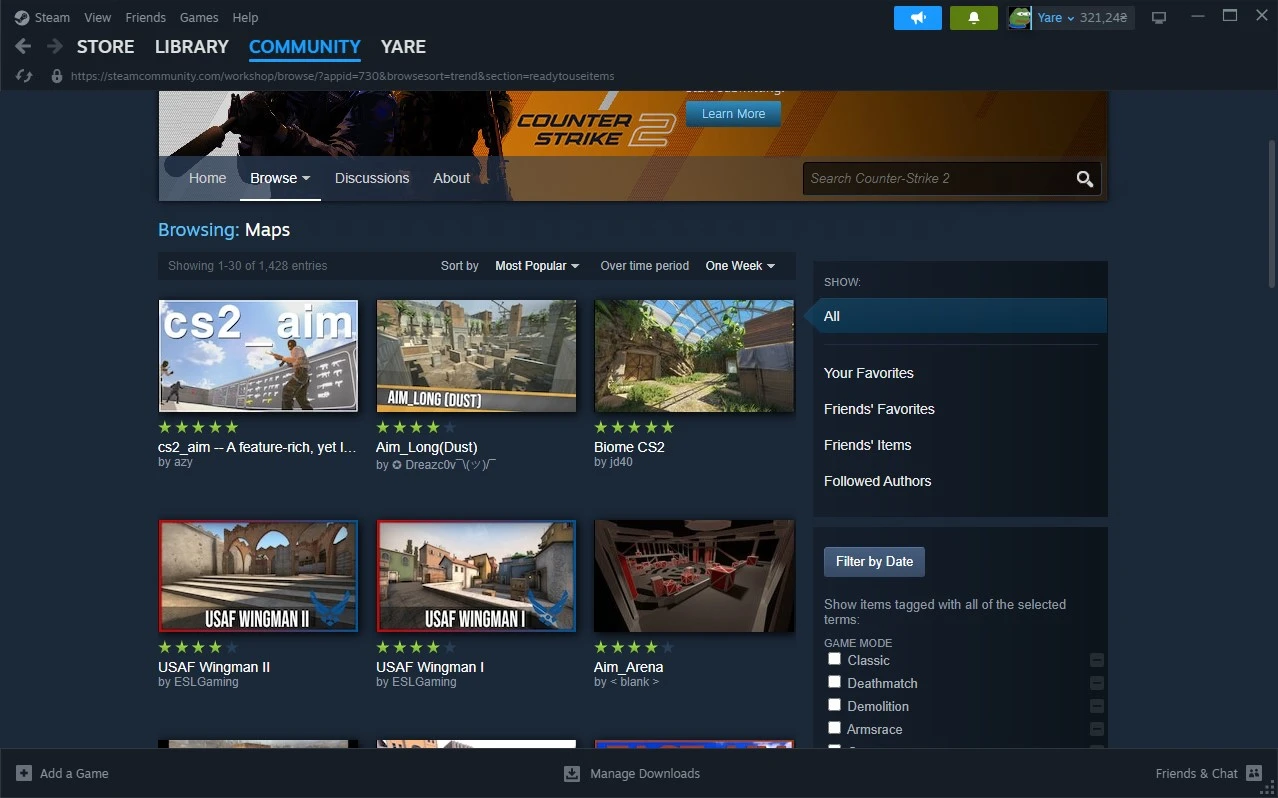The width and height of the screenshot is (1278, 798).
Task: Enable the Classic game mode checkbox
Action: click(x=834, y=659)
